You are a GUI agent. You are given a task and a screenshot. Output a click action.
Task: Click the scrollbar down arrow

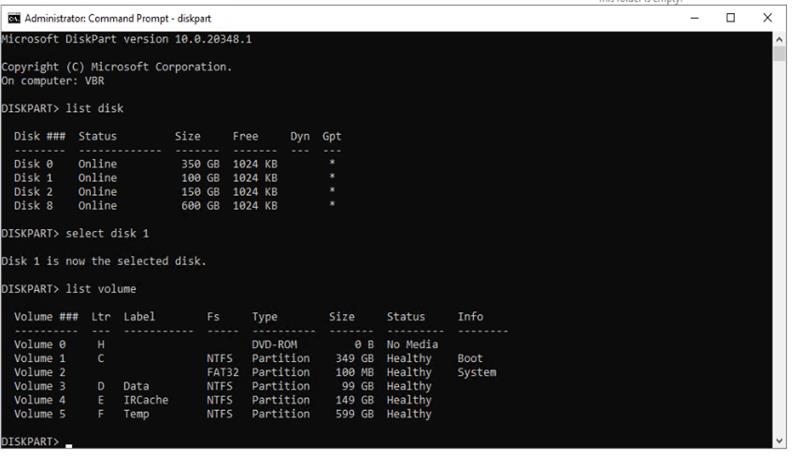780,440
